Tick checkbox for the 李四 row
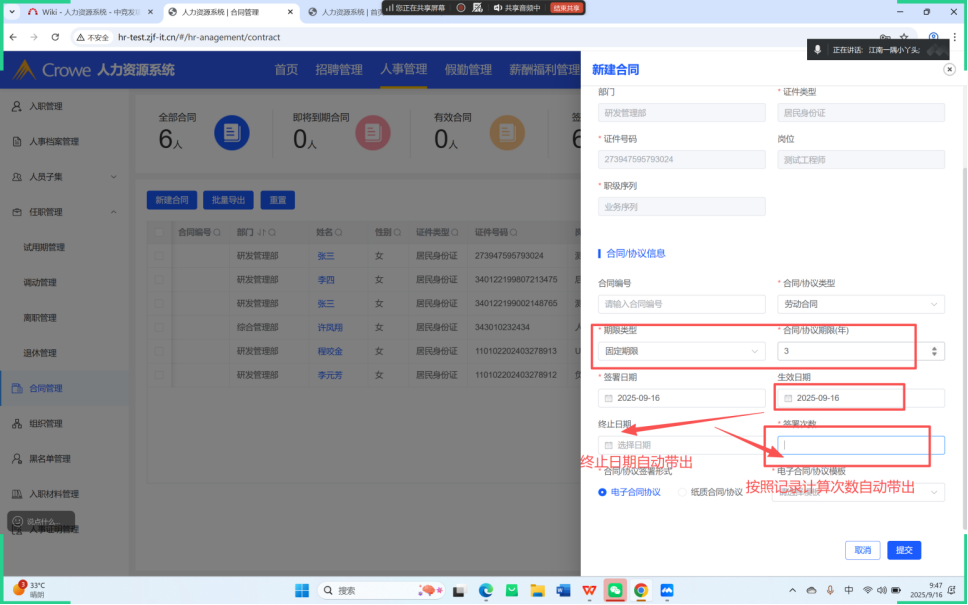 pyautogui.click(x=159, y=280)
